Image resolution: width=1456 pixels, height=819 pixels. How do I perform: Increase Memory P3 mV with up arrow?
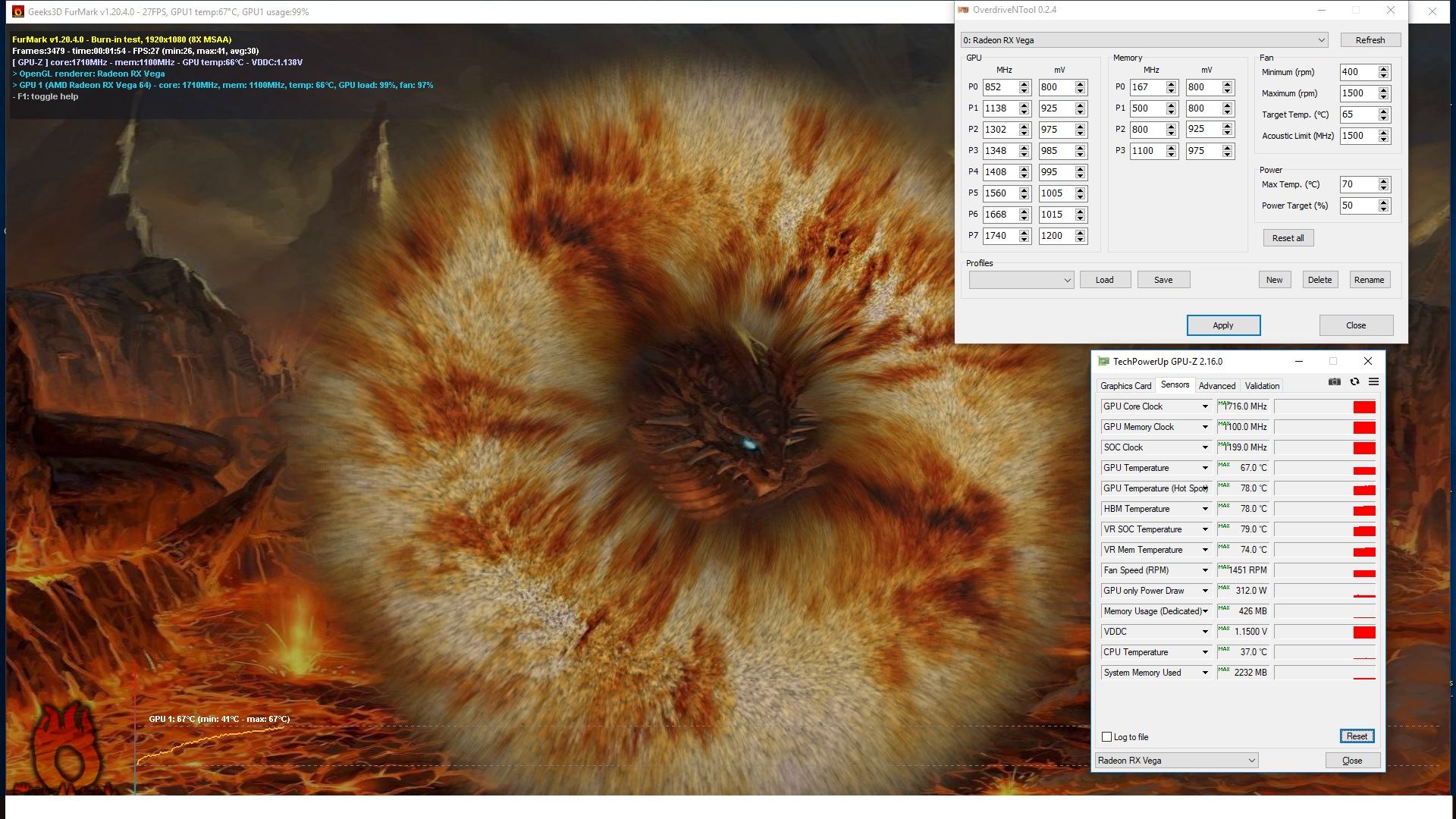coord(1228,148)
